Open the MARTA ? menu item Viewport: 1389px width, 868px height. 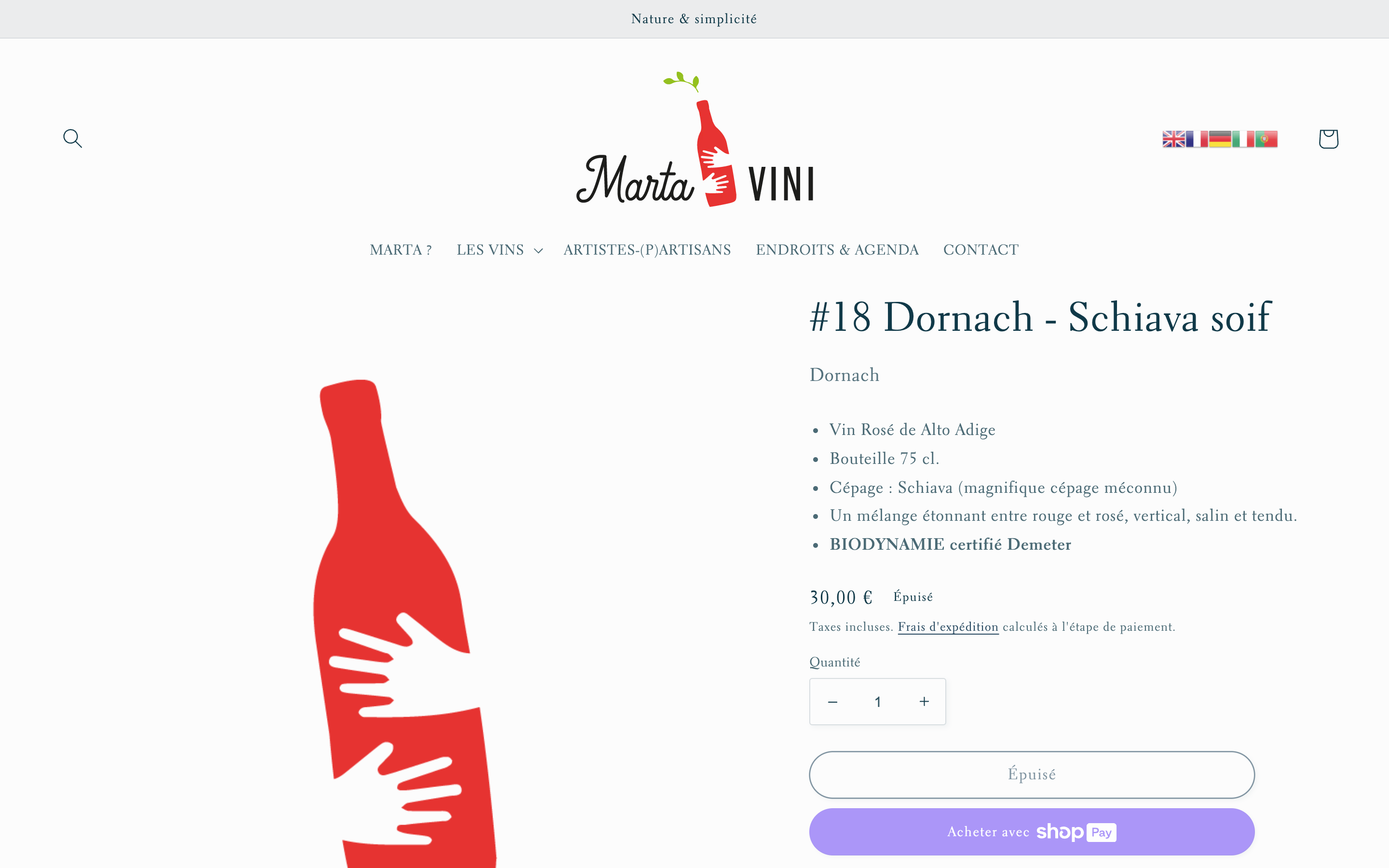pos(401,250)
